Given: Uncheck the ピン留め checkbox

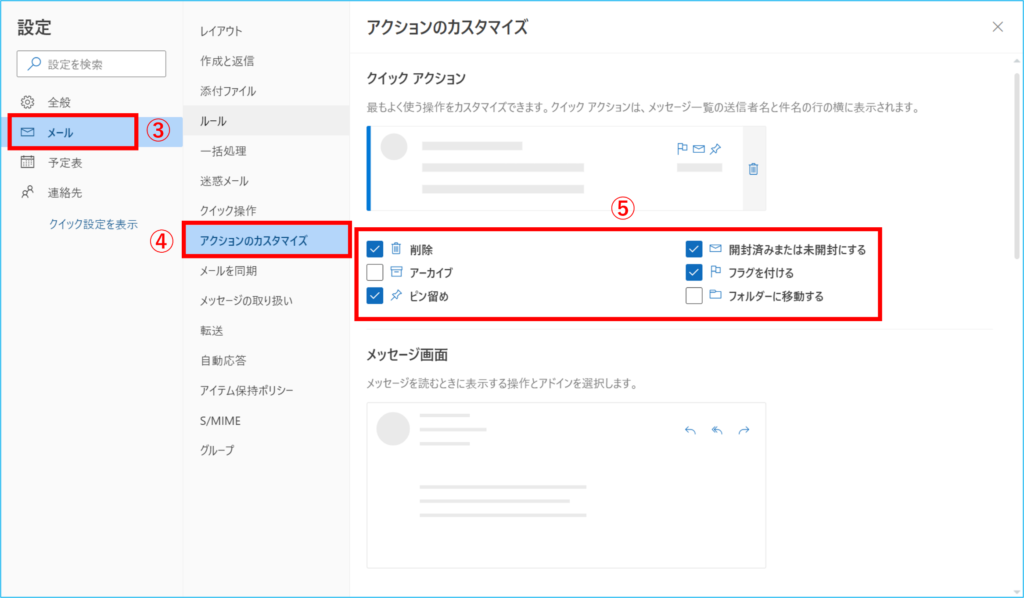Looking at the screenshot, I should tap(375, 295).
